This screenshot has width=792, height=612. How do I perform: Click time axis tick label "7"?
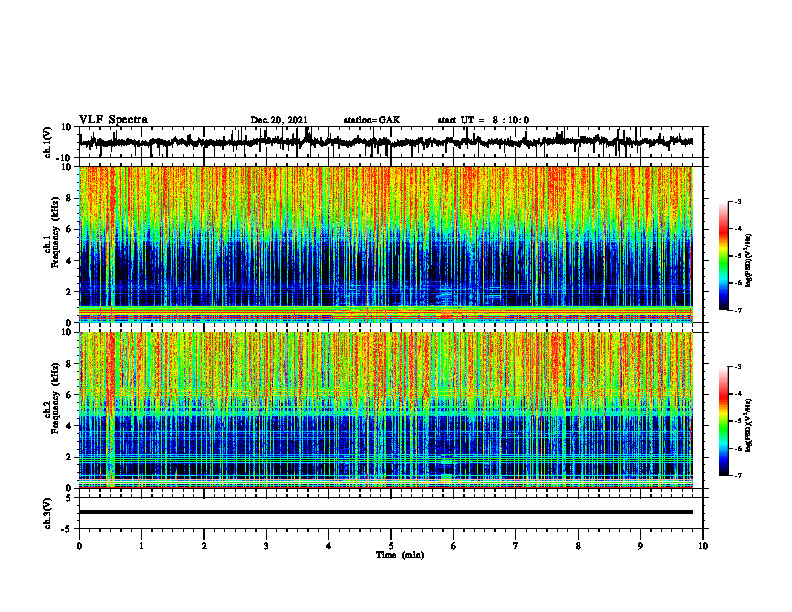[x=516, y=546]
